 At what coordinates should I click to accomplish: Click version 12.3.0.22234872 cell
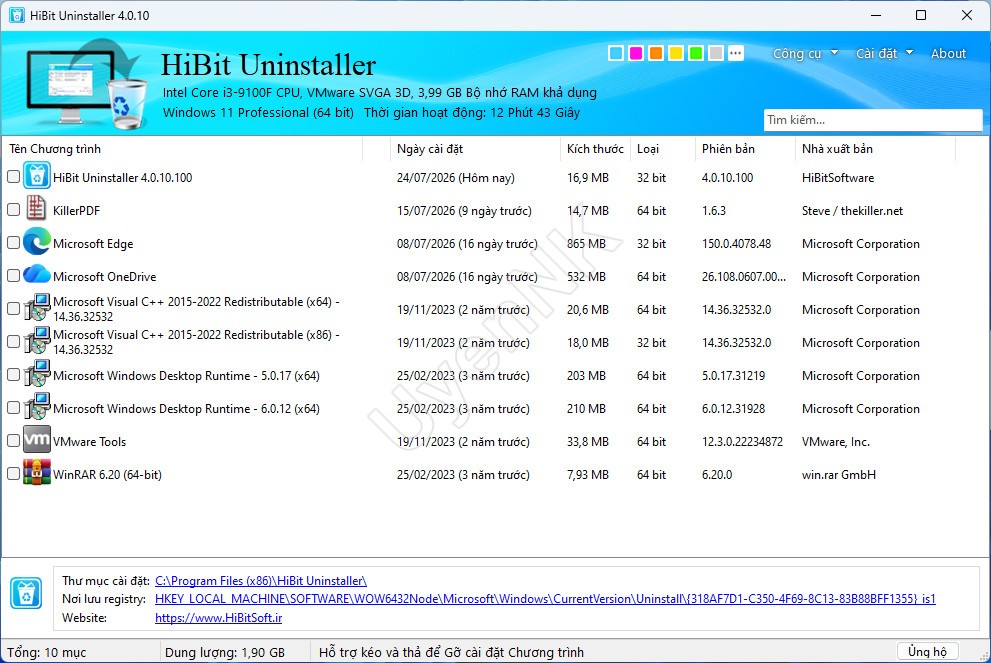click(x=742, y=441)
